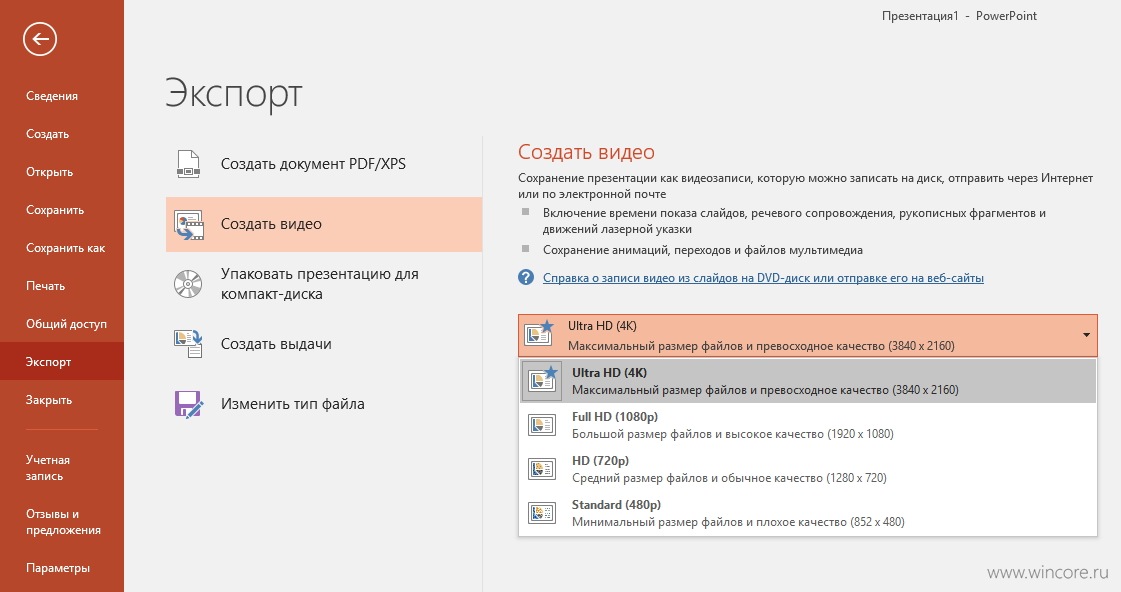
Task: Click the Ultra HD (4K) list item icon
Action: (x=542, y=379)
